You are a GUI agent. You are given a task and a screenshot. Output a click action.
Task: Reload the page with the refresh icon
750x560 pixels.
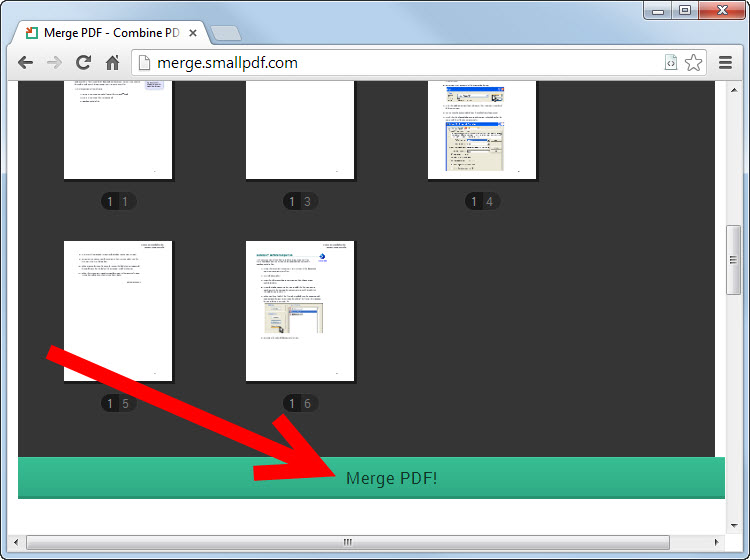tap(84, 63)
